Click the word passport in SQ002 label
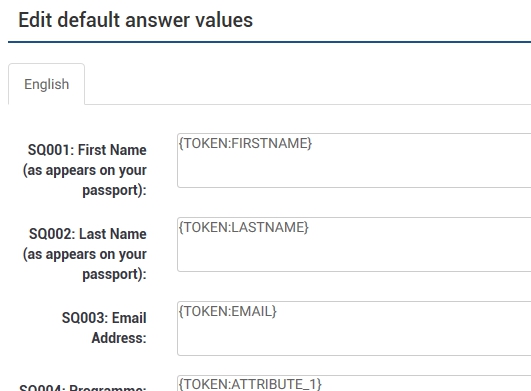The width and height of the screenshot is (531, 391). click(110, 274)
